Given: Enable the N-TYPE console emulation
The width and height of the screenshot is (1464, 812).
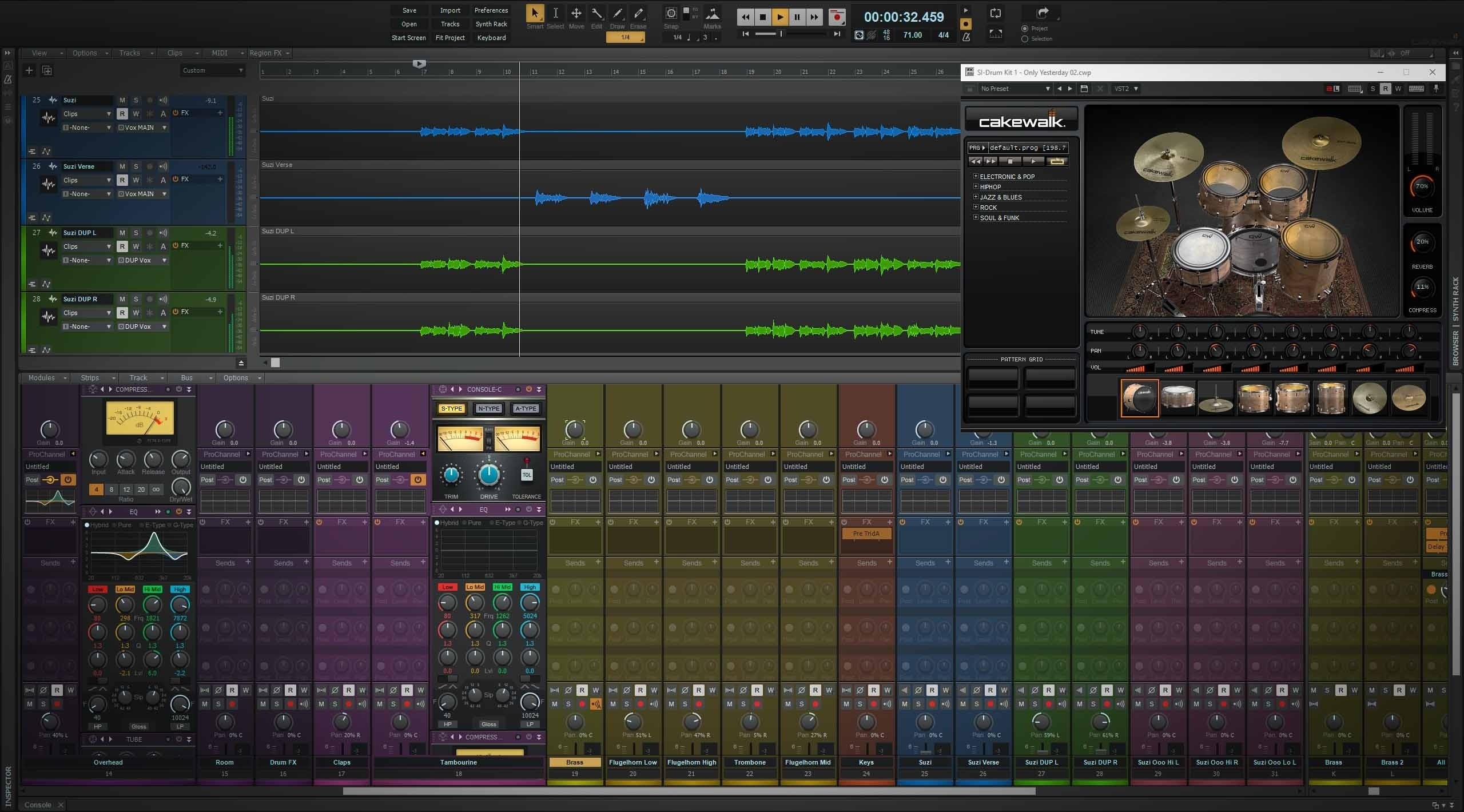Looking at the screenshot, I should tap(488, 408).
